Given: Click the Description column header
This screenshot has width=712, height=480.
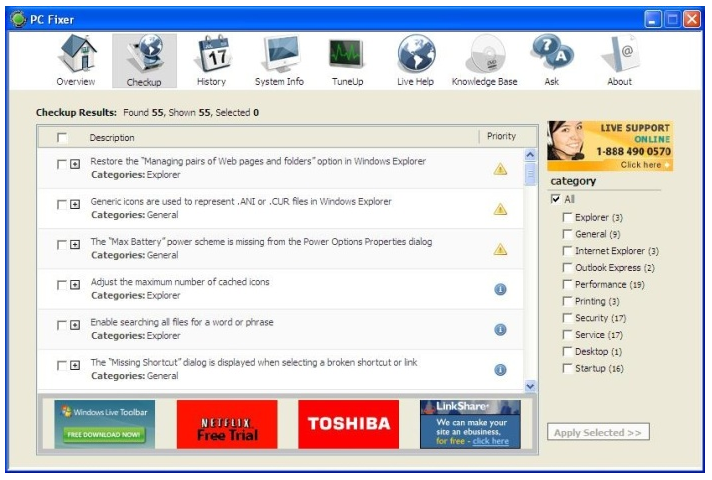Looking at the screenshot, I should point(112,138).
